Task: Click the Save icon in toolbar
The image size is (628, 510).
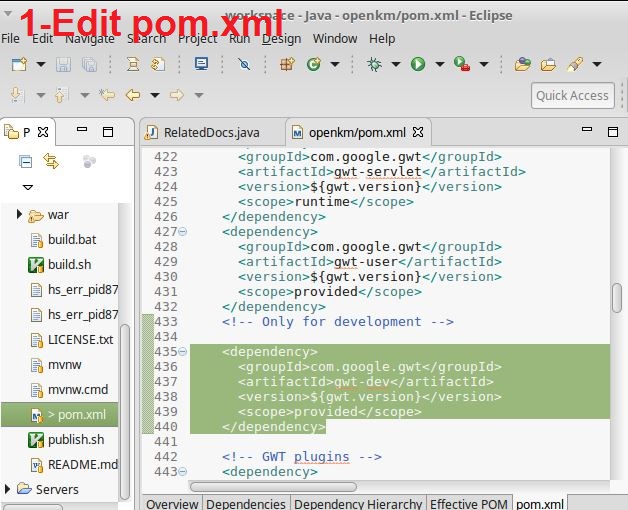Action: pos(64,64)
